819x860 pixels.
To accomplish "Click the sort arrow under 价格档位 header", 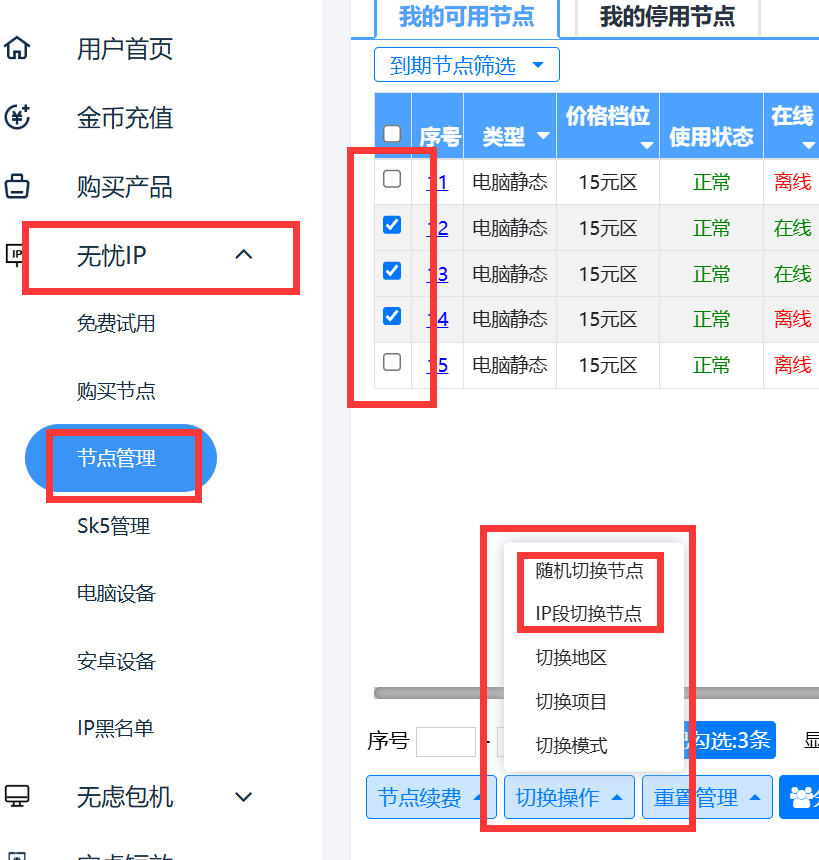I will click(x=646, y=146).
